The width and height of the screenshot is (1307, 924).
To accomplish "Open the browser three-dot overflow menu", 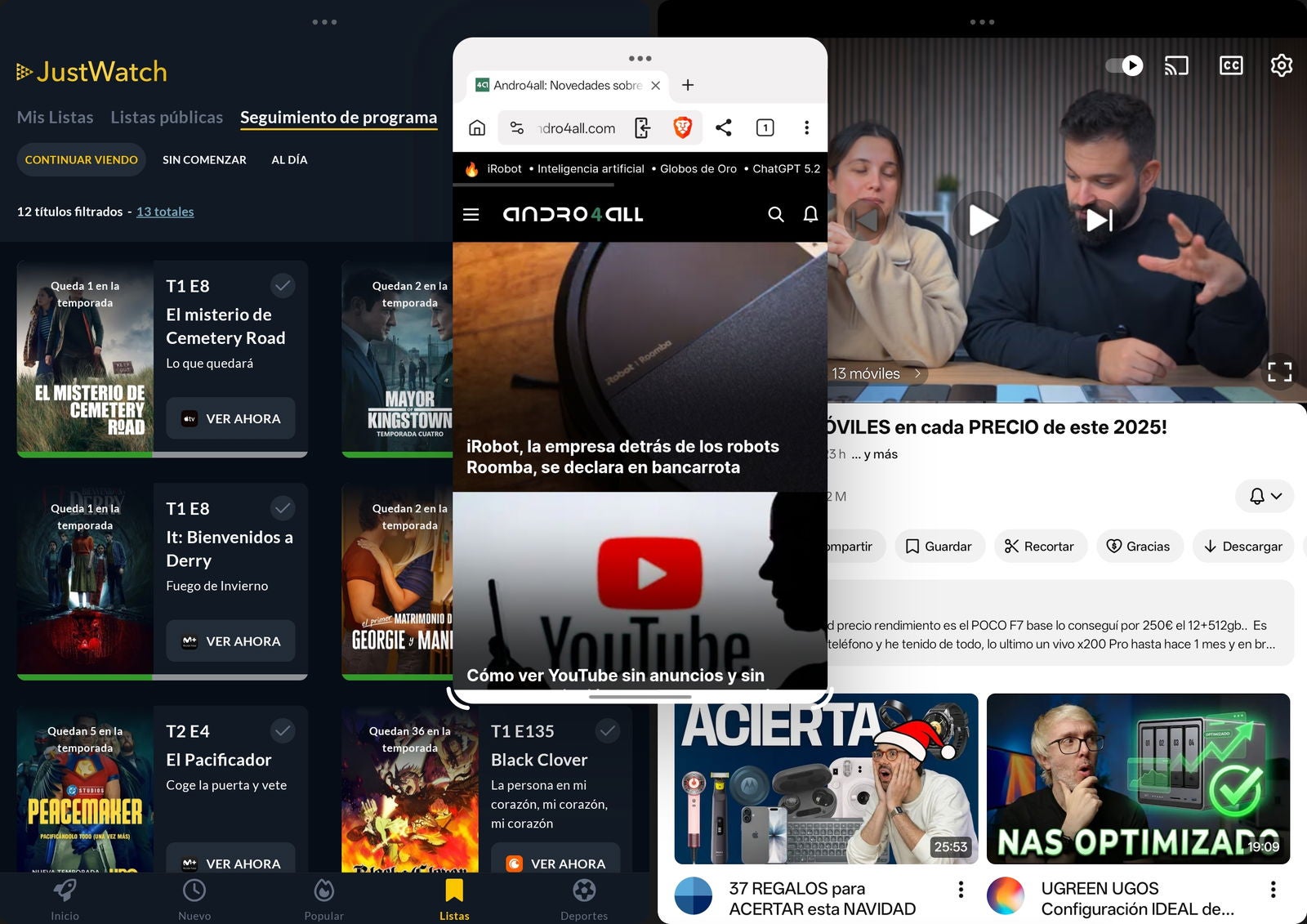I will 806,127.
